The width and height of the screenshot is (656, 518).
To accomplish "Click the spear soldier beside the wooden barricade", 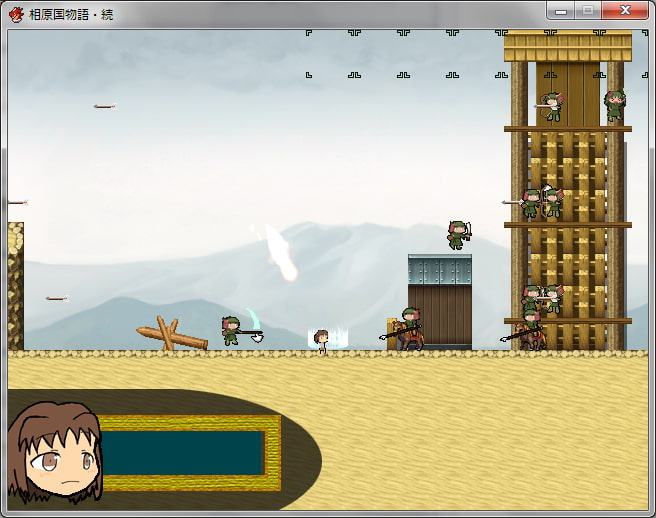I will click(232, 330).
